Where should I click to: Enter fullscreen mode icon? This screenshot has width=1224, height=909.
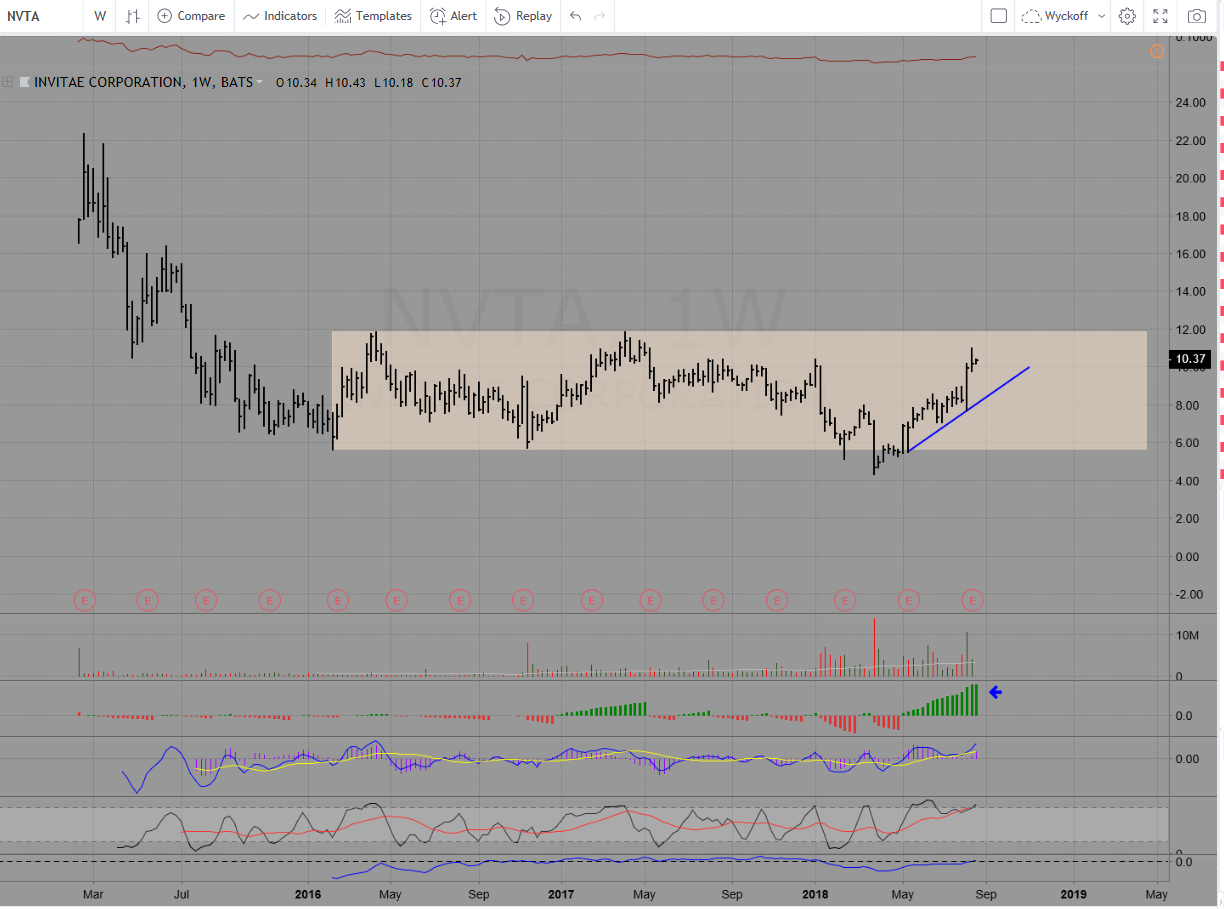pyautogui.click(x=1160, y=16)
